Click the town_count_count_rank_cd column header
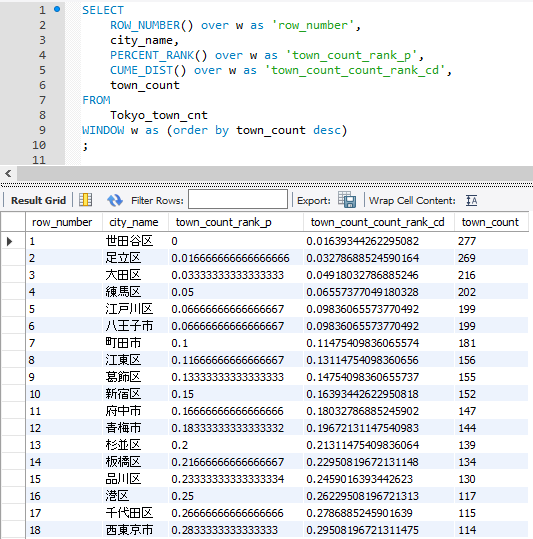533x539 pixels. tap(379, 222)
